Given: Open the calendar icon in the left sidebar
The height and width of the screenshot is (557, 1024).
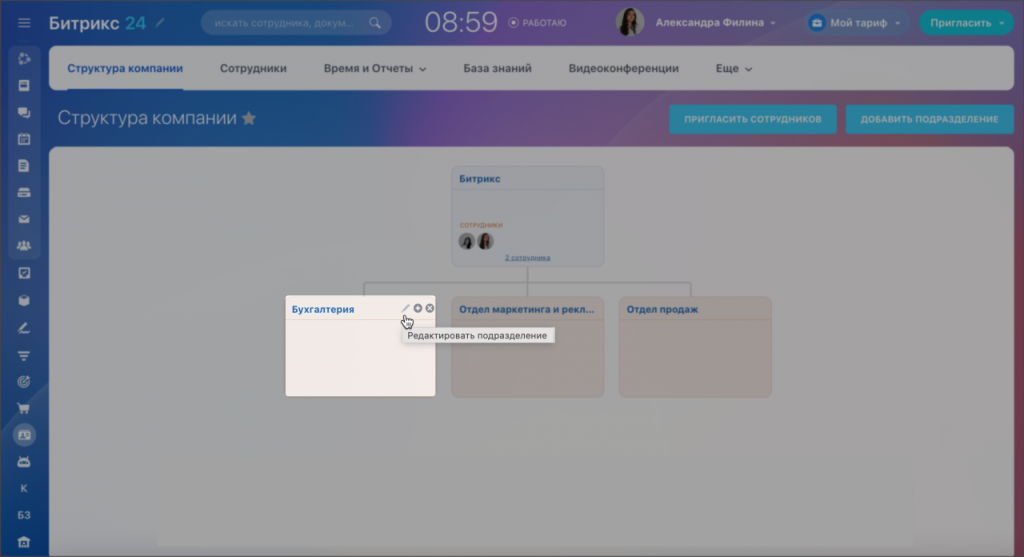Looking at the screenshot, I should (x=24, y=139).
